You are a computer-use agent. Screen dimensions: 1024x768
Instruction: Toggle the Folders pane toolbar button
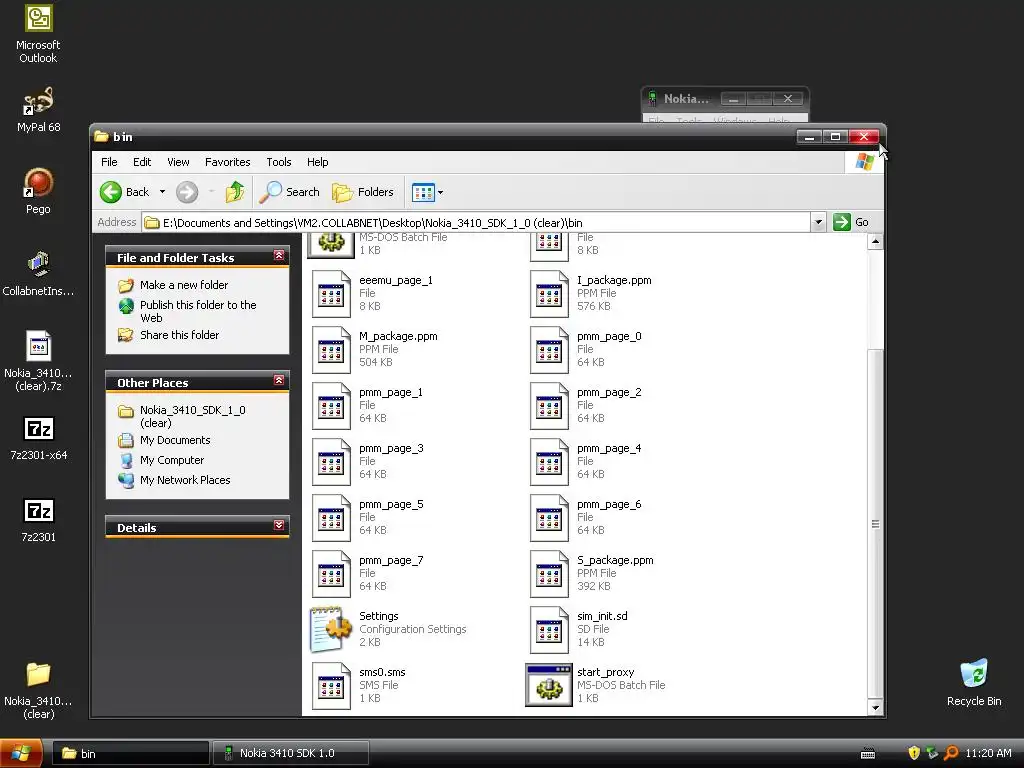click(363, 192)
